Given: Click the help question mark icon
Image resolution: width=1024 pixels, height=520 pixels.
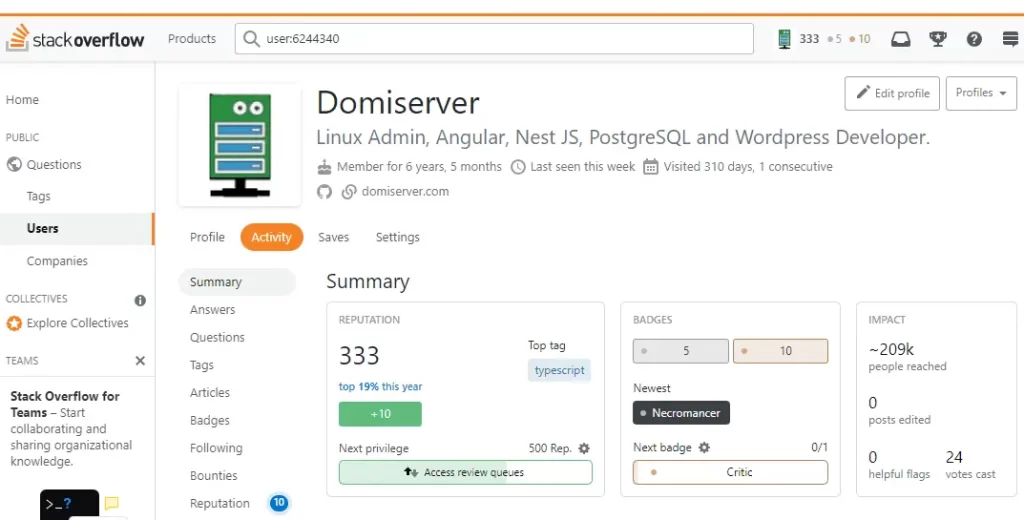Looking at the screenshot, I should click(x=973, y=39).
